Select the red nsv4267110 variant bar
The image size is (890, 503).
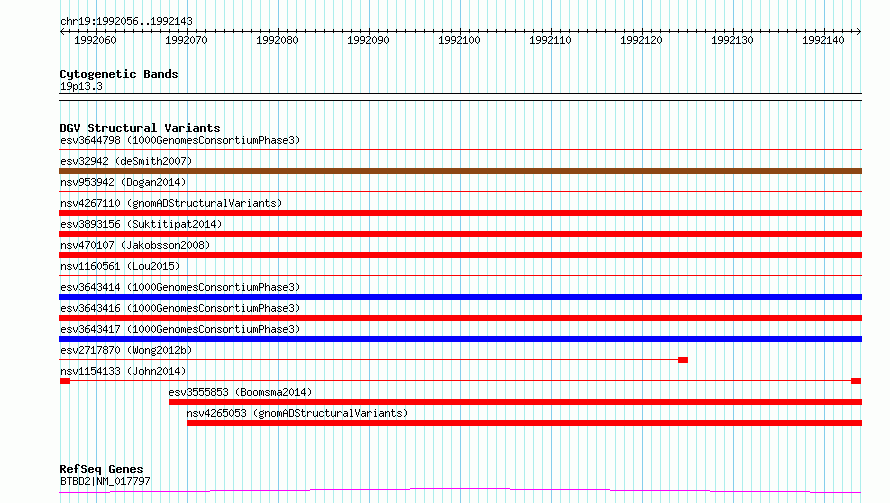pyautogui.click(x=460, y=213)
